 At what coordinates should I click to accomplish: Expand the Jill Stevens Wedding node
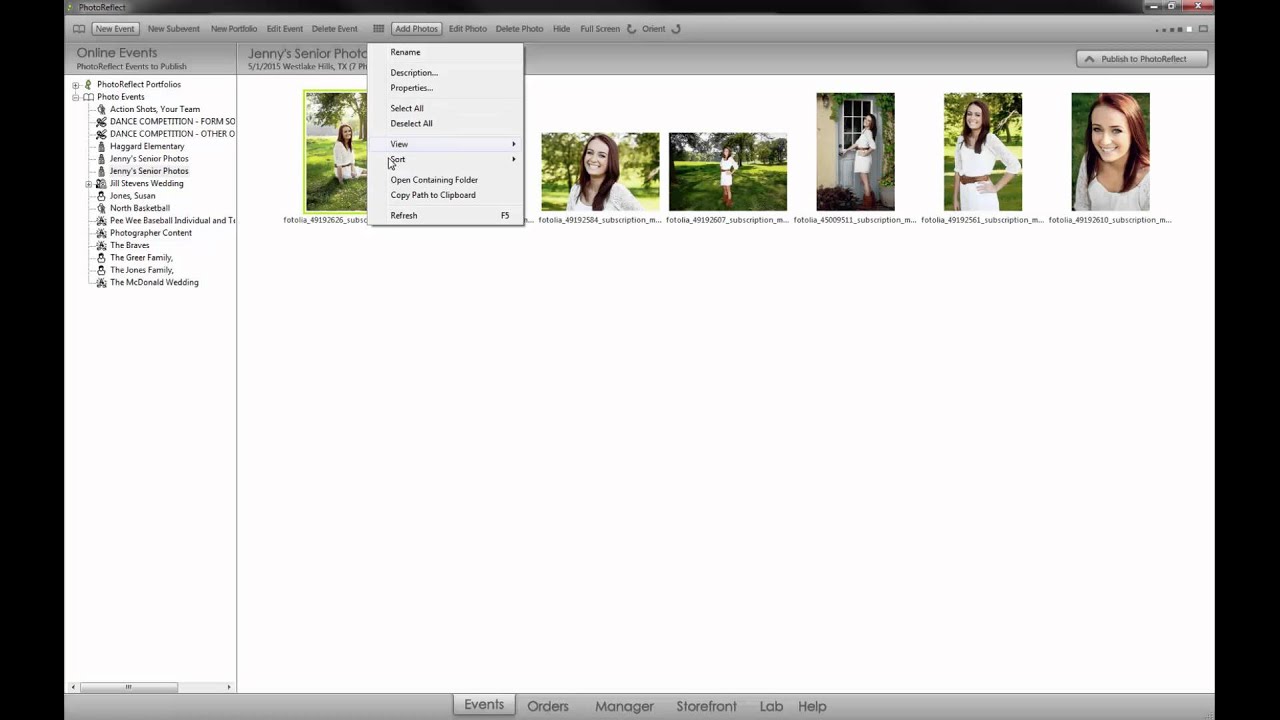[88, 184]
